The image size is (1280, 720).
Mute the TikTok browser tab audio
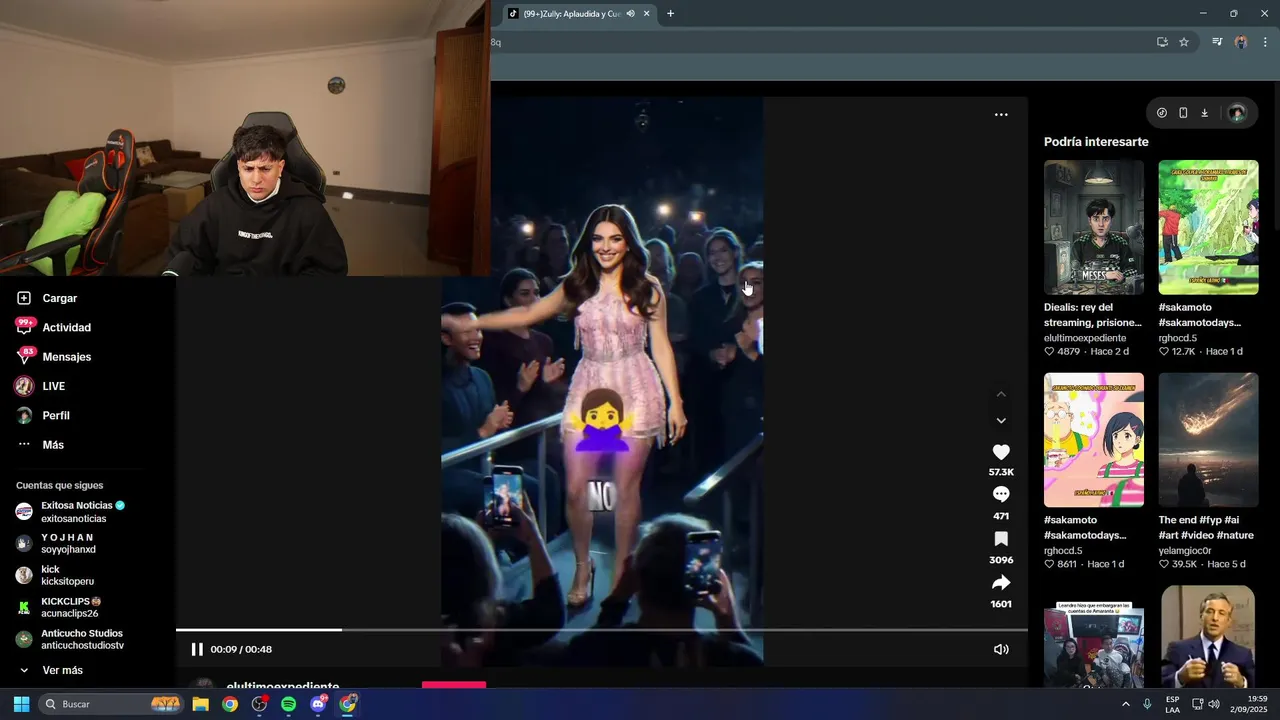(630, 14)
